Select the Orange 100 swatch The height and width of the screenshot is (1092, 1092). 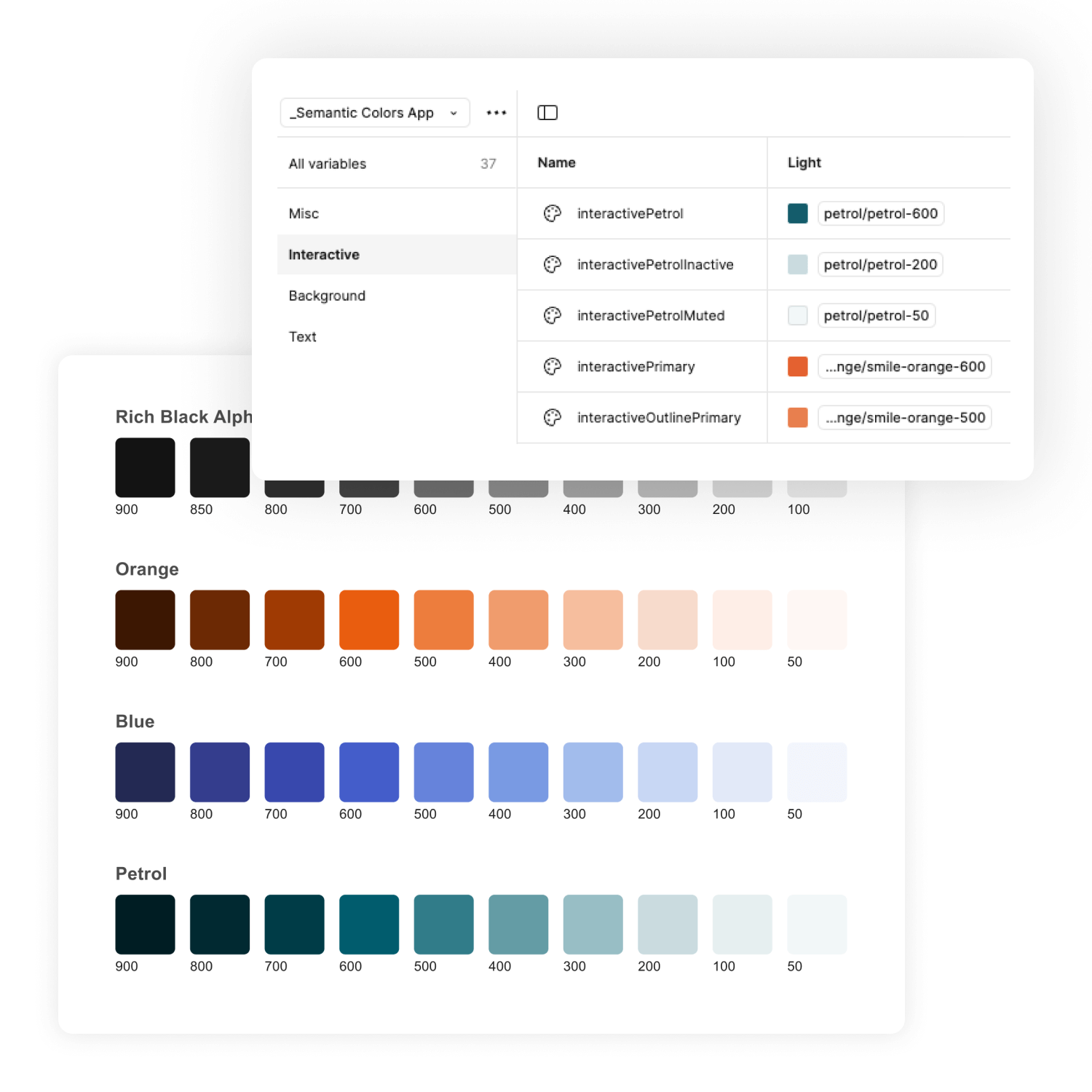743,620
